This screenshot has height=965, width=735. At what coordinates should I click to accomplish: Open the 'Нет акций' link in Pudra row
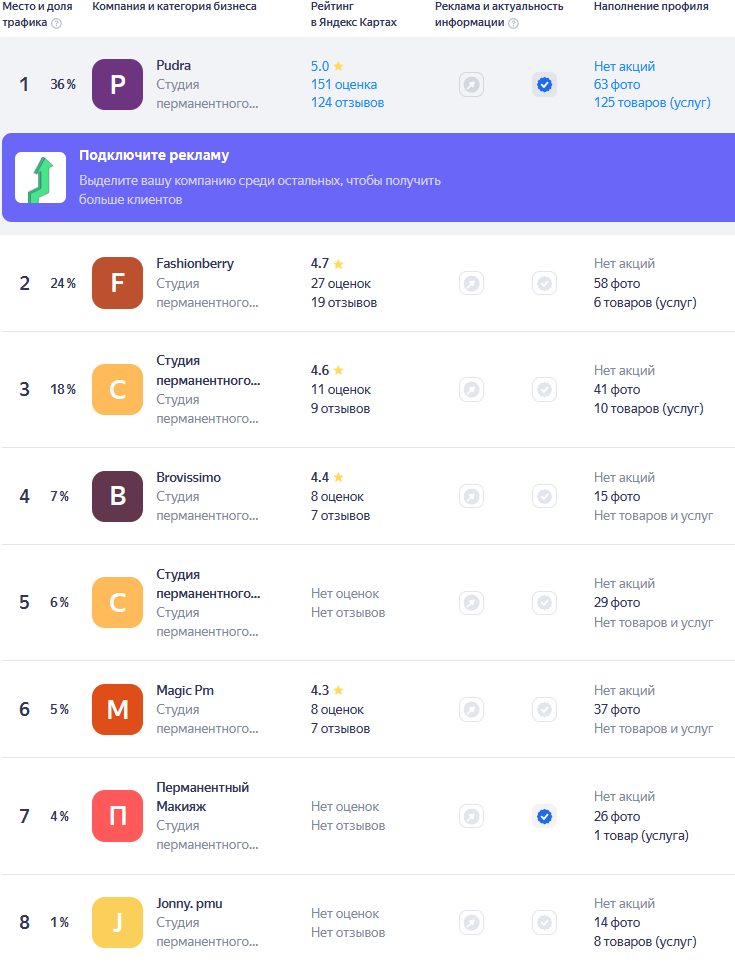(x=624, y=66)
